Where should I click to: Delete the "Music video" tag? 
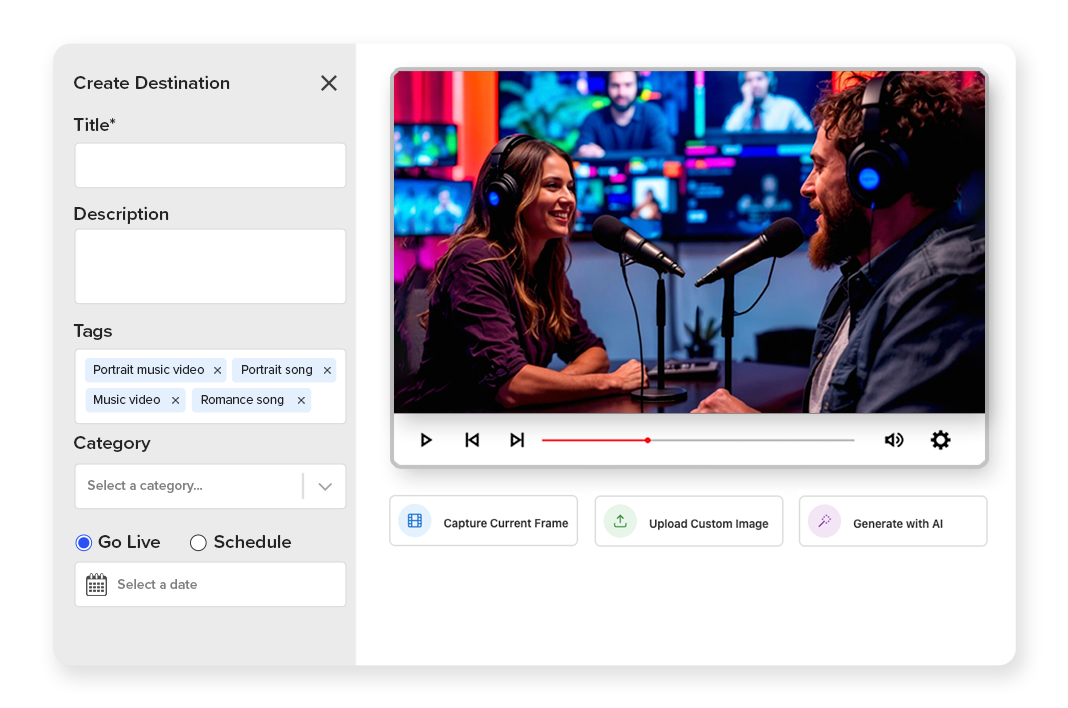click(175, 401)
